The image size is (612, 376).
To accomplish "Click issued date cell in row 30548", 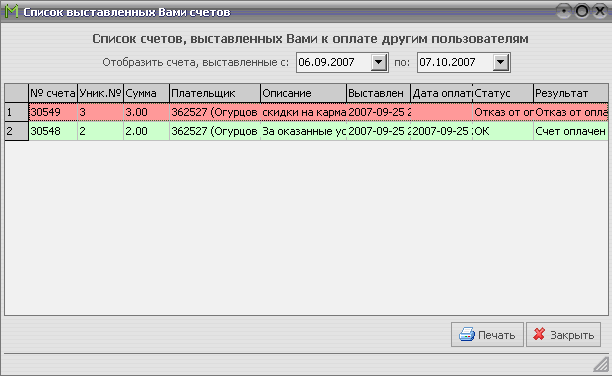I will pos(378,131).
